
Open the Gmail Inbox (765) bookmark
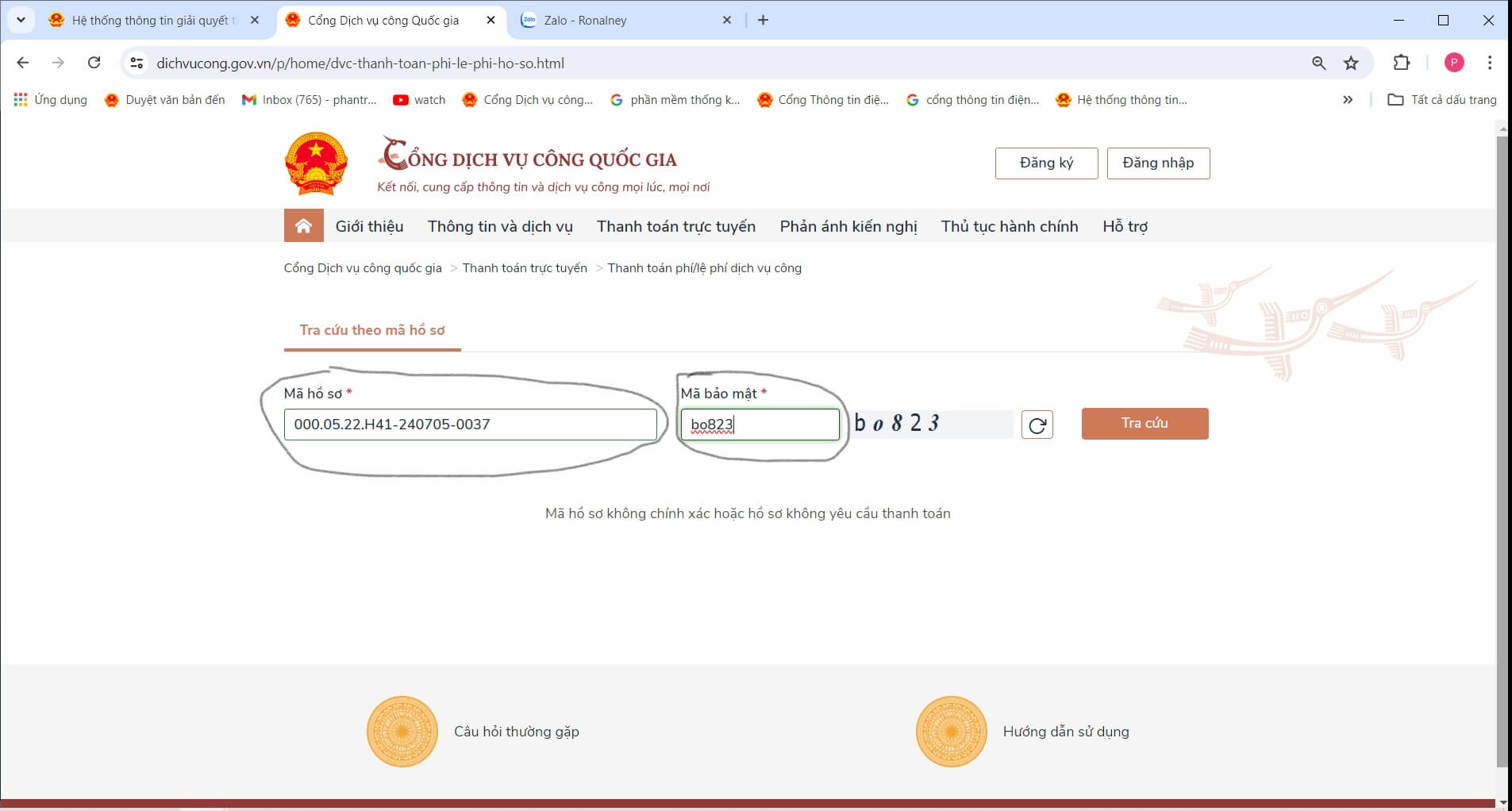(x=309, y=100)
